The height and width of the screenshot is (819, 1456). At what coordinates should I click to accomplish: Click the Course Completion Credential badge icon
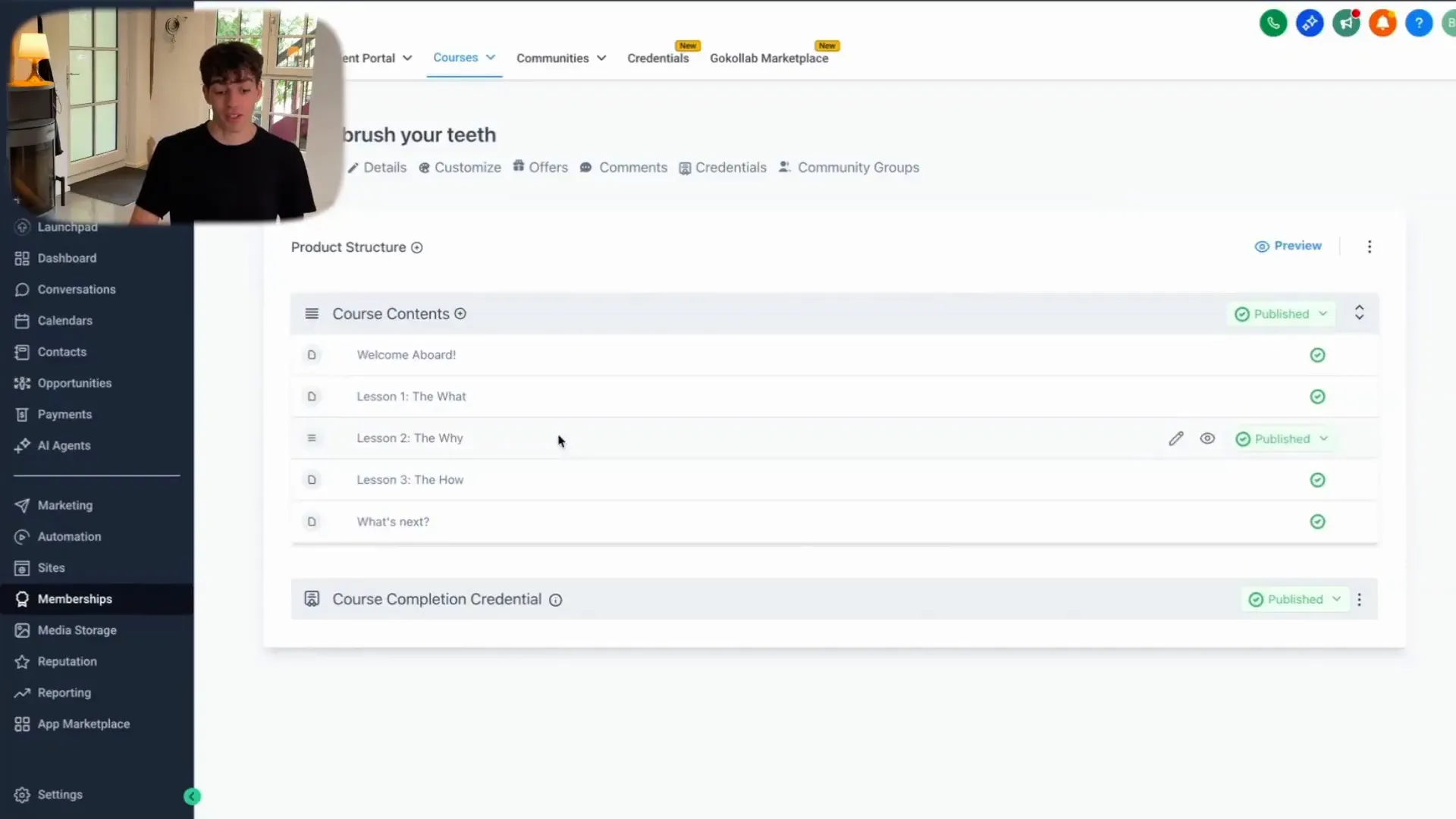point(311,598)
